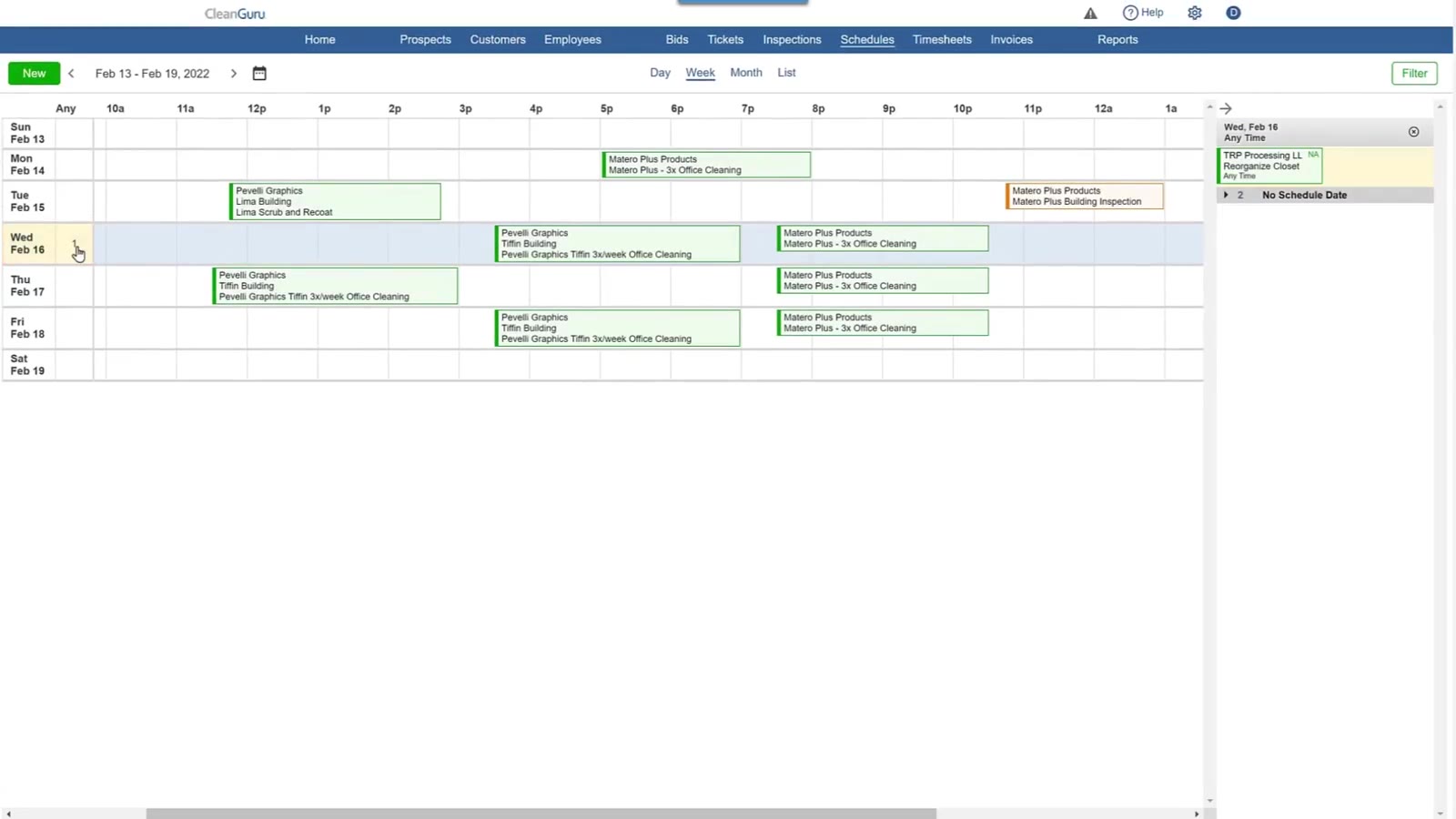Close the Wed, Feb 16 panel
Image resolution: width=1456 pixels, height=819 pixels.
1414,132
